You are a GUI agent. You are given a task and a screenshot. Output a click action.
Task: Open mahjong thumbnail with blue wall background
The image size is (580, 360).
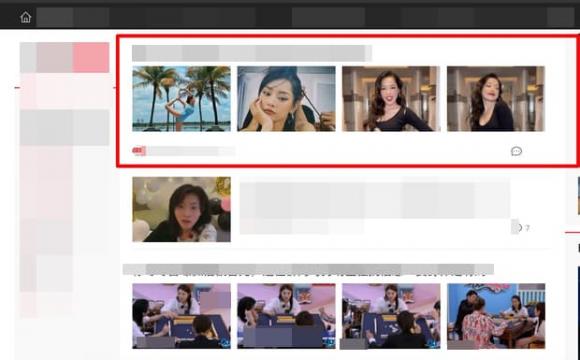496,316
